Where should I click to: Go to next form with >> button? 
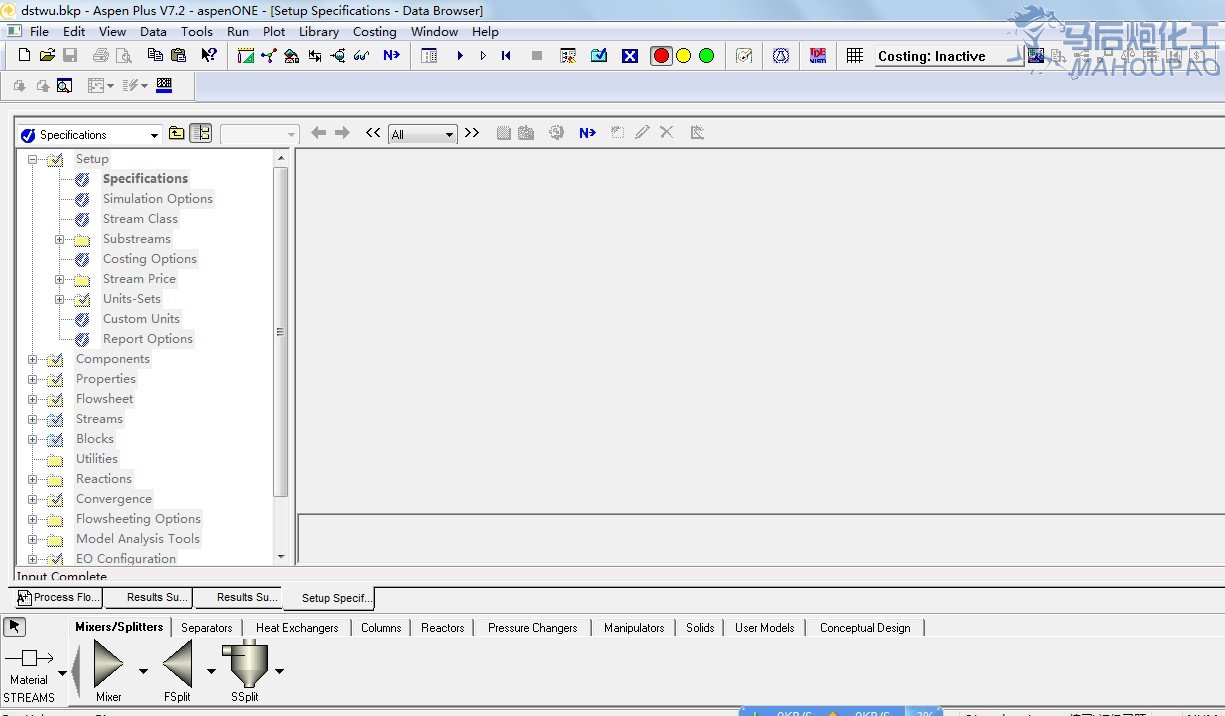[x=472, y=133]
